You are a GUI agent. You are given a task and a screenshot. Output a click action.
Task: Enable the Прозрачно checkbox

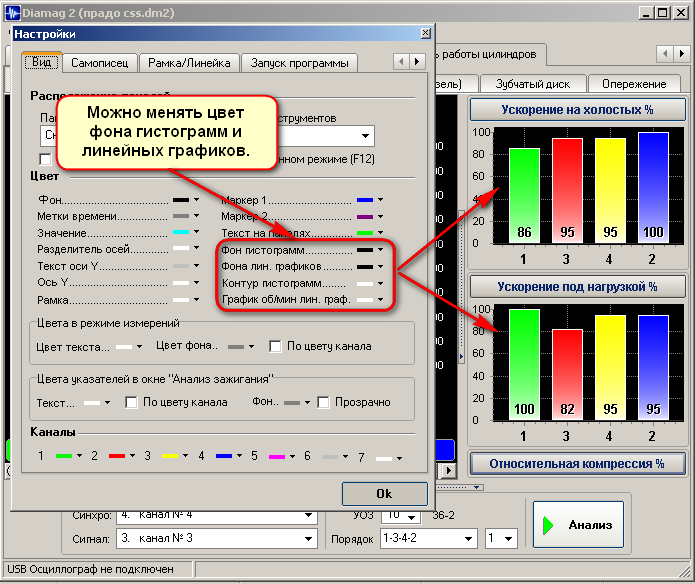click(x=324, y=402)
